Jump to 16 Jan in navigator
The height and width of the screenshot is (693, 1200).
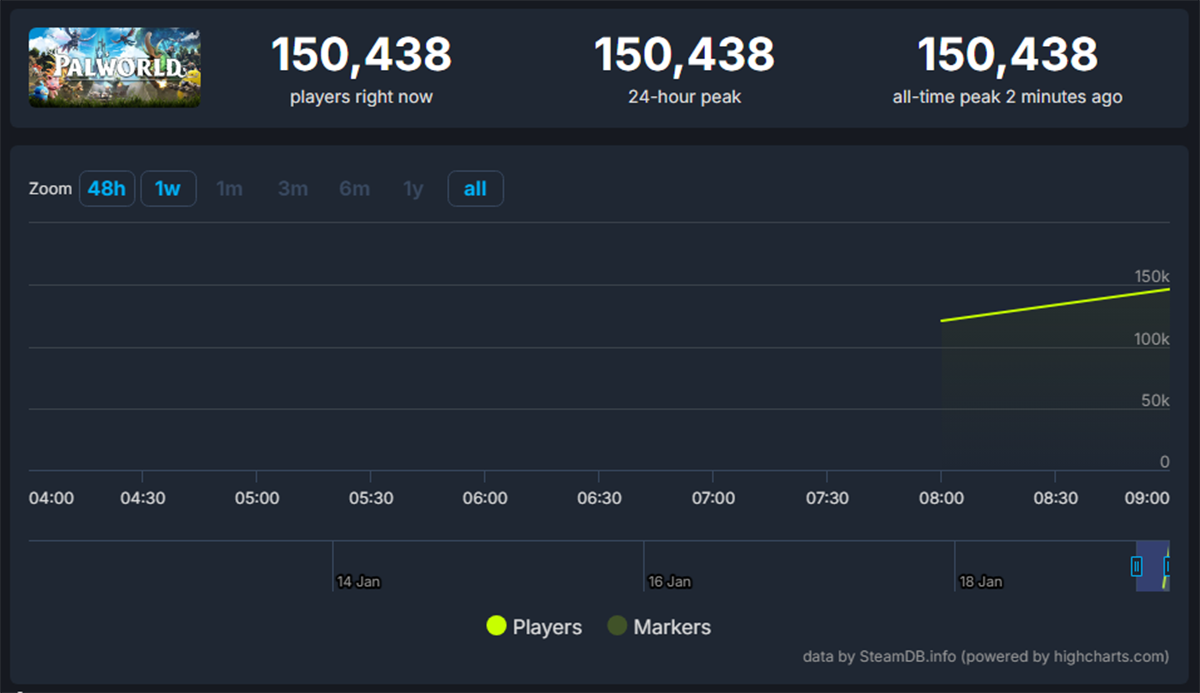[x=669, y=581]
